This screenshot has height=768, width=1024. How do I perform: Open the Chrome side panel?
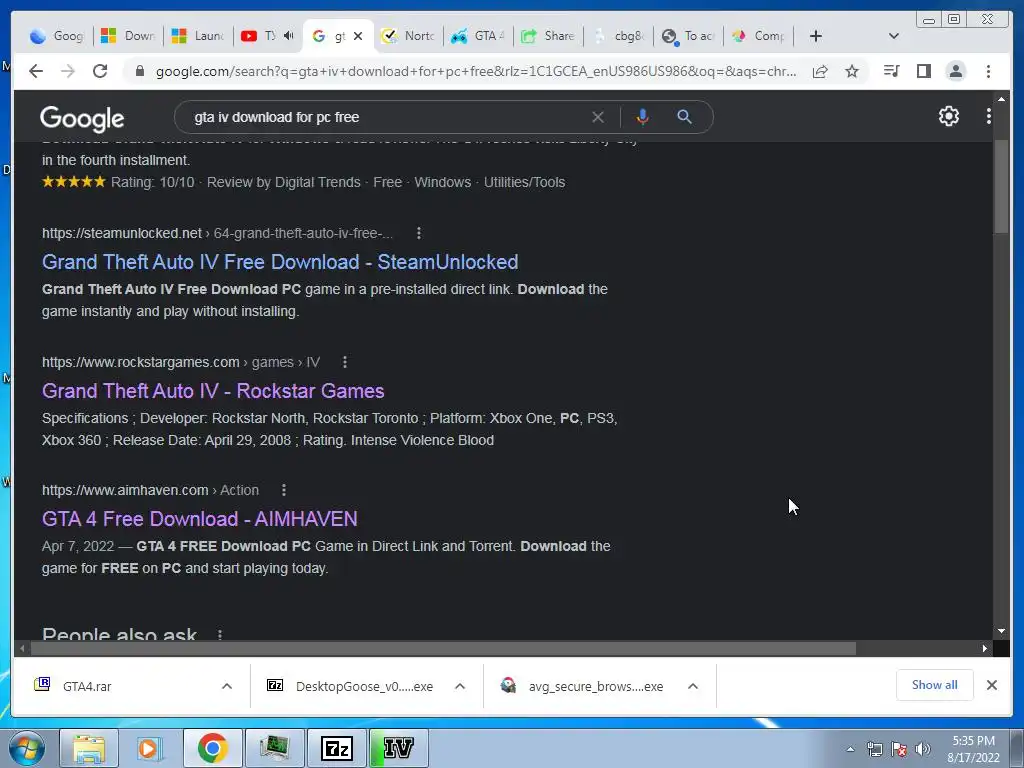[x=923, y=71]
